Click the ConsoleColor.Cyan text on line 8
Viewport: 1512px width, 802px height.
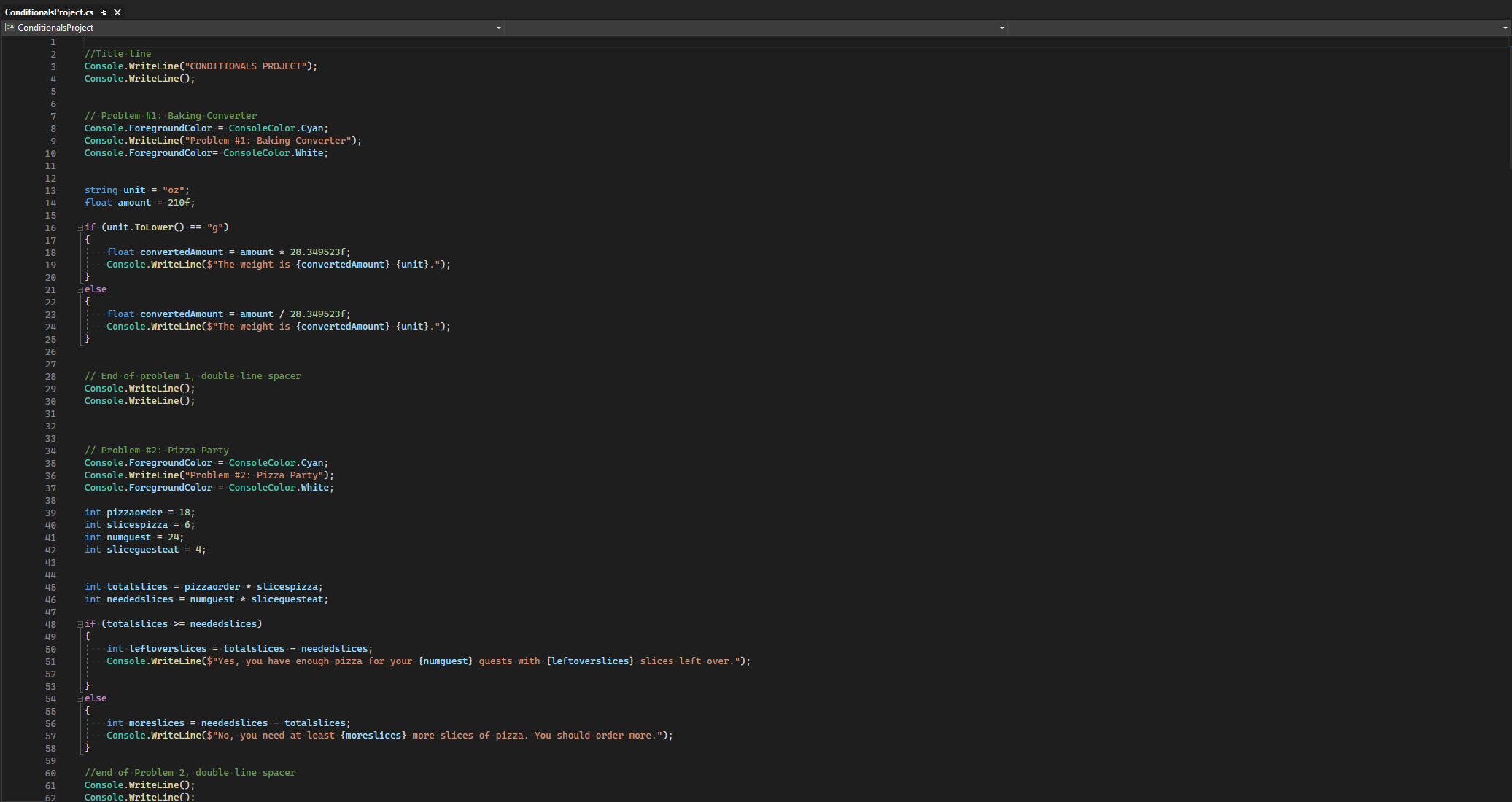tap(276, 128)
